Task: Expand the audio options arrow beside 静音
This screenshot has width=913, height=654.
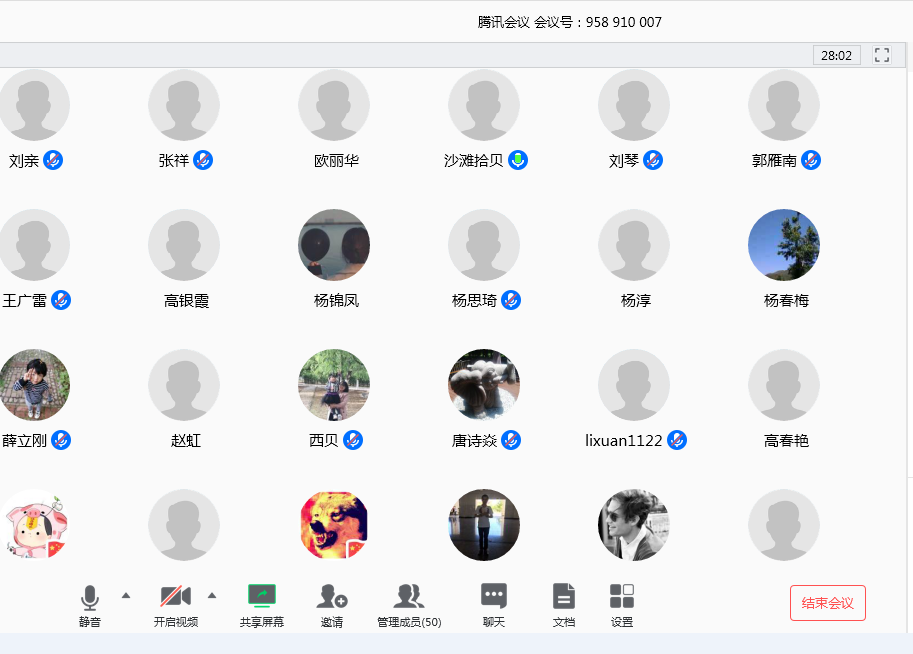Action: tap(126, 595)
